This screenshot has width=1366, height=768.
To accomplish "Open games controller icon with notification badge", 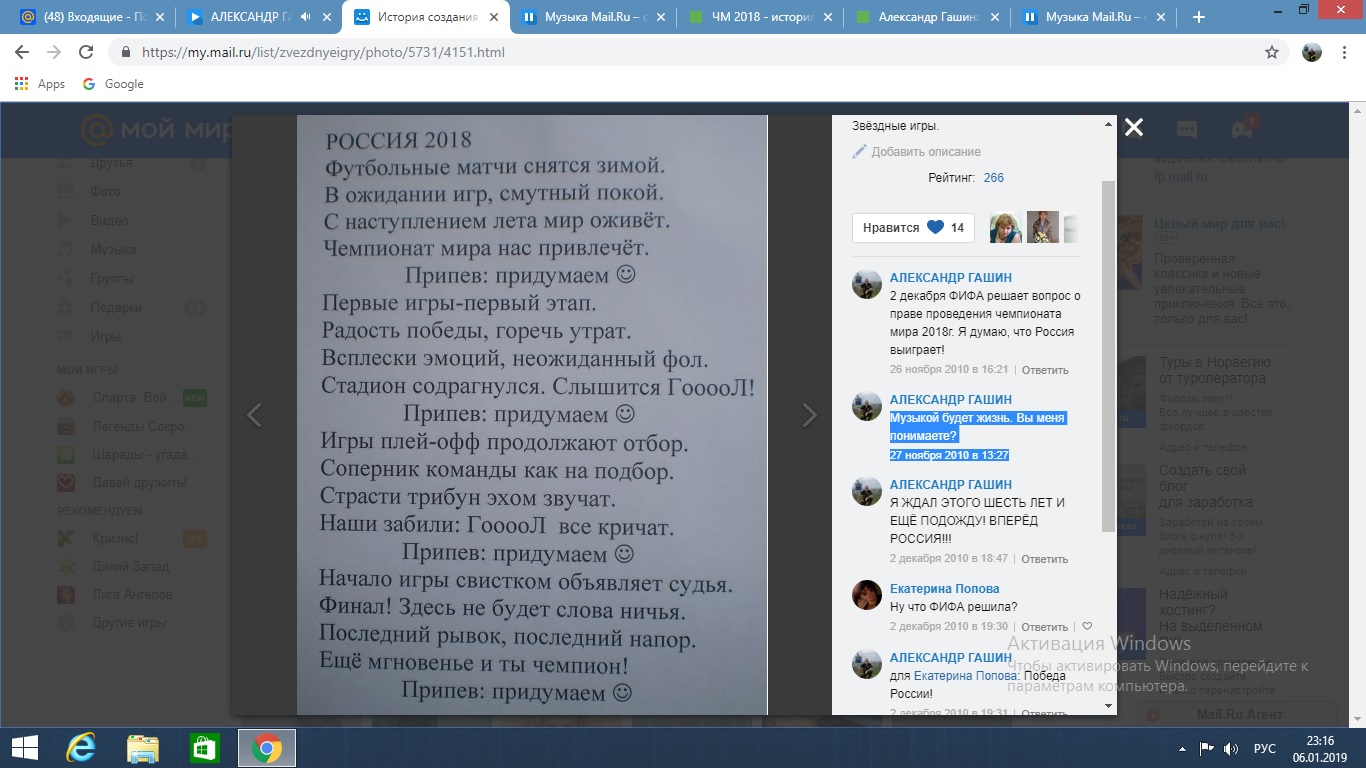I will pyautogui.click(x=1242, y=128).
